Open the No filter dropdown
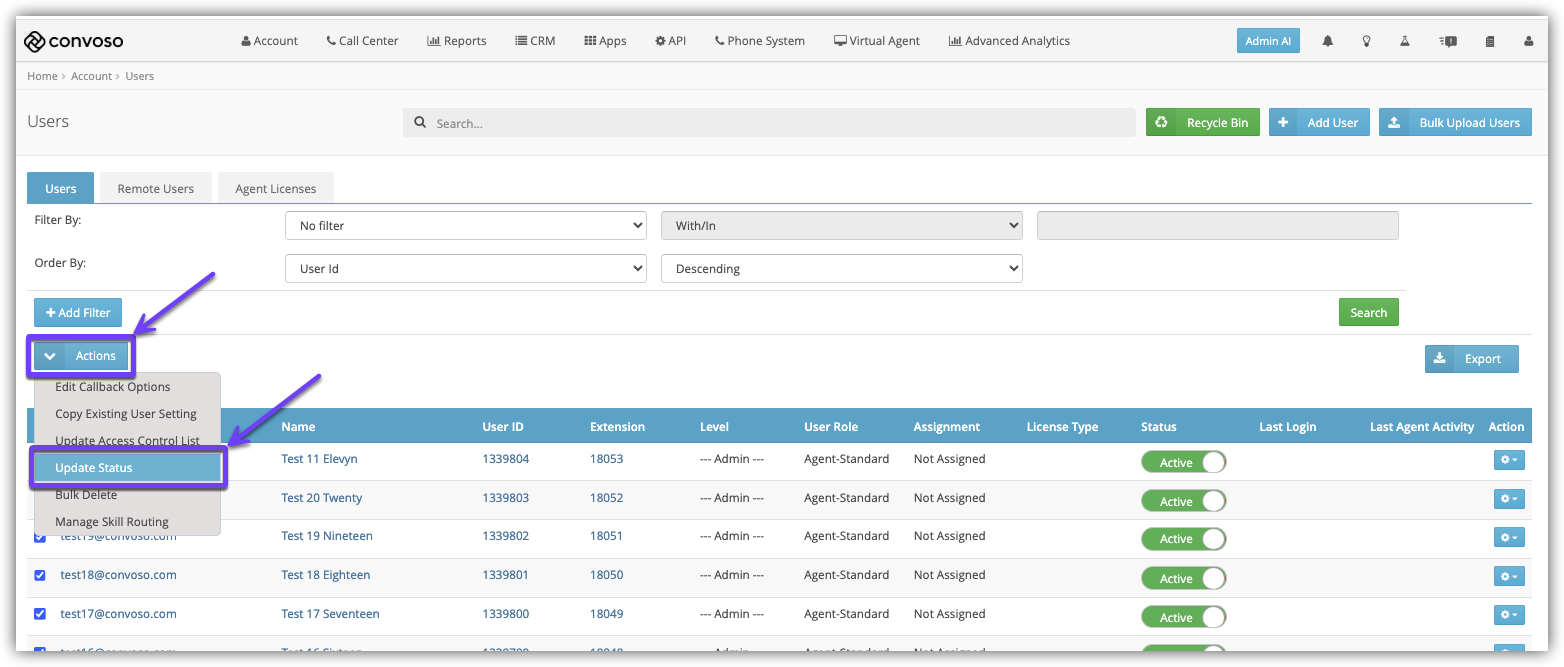Viewport: 1564px width, 667px height. 466,226
